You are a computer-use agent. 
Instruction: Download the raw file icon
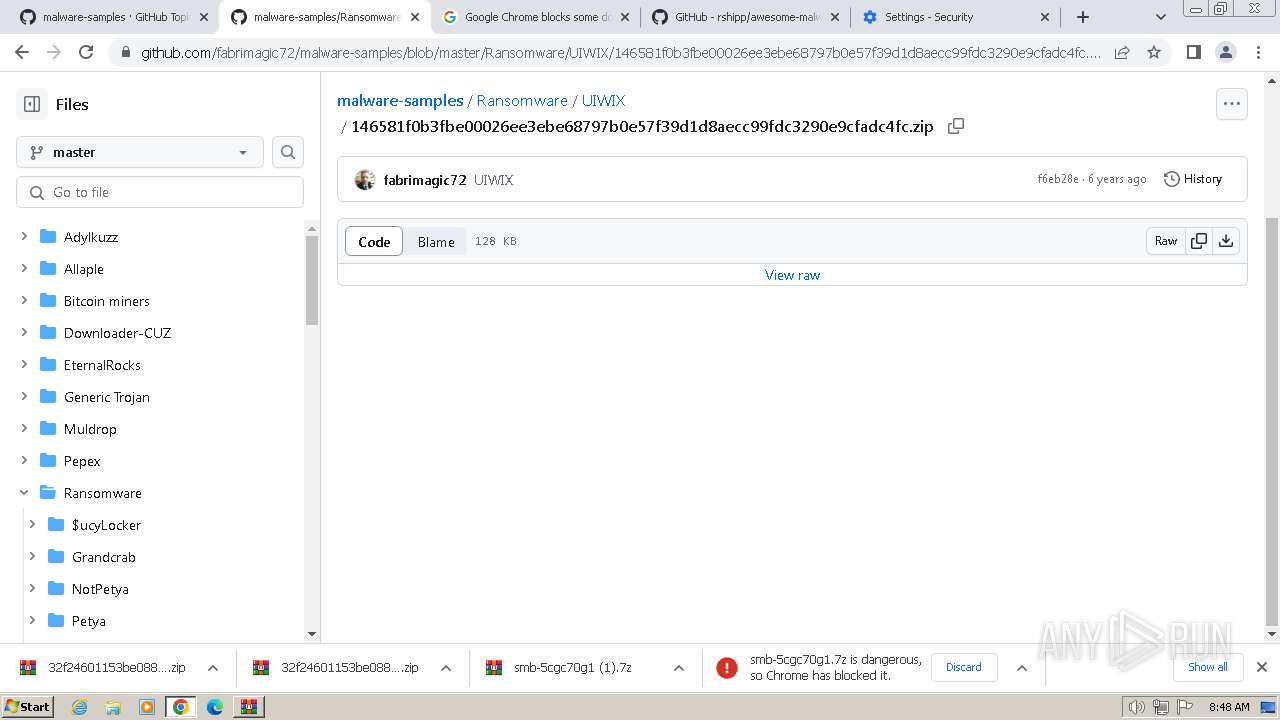[1226, 241]
